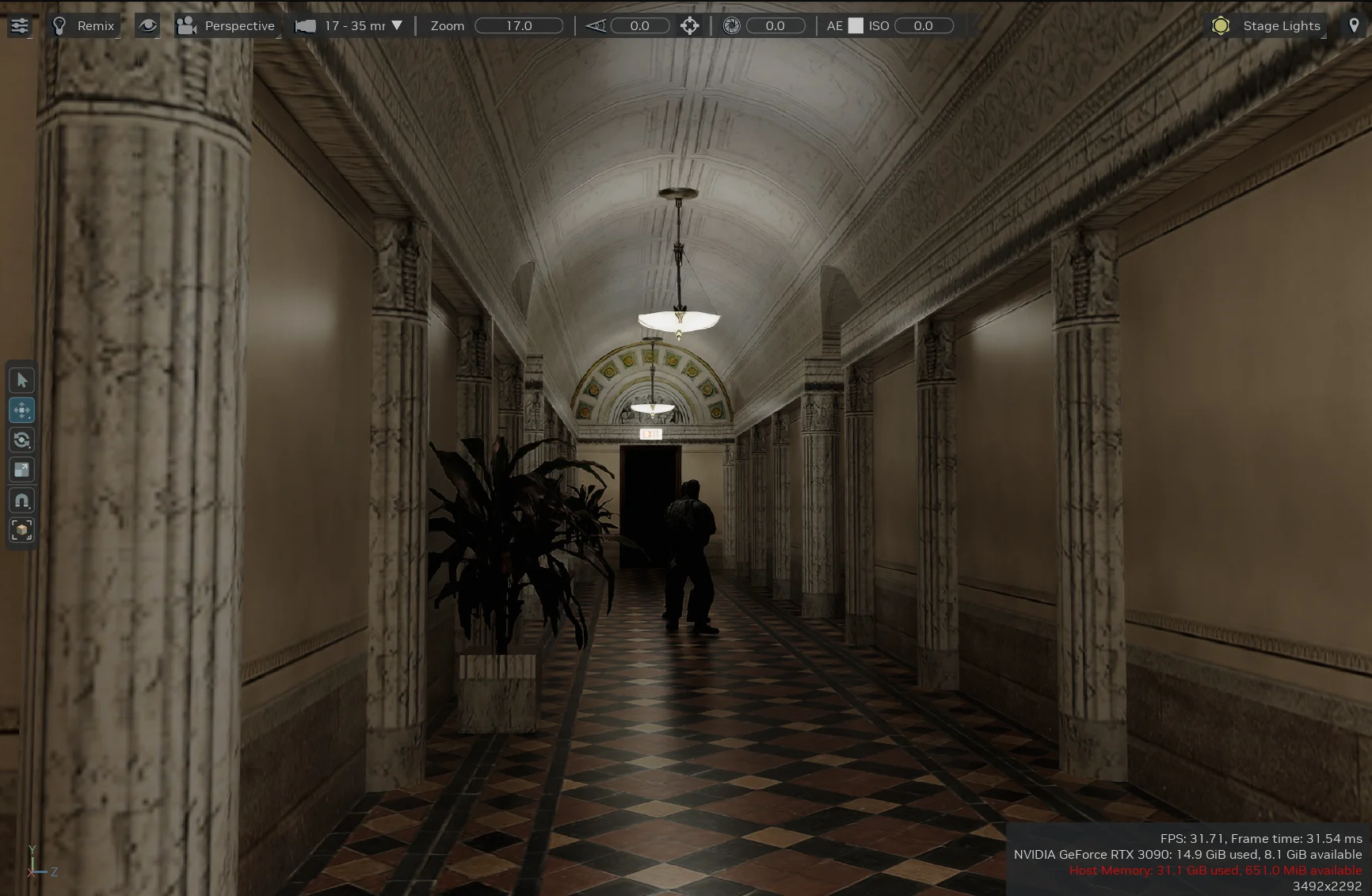Screen dimensions: 1372x896
Task: Open the Remix render mode menu
Action: 84,25
